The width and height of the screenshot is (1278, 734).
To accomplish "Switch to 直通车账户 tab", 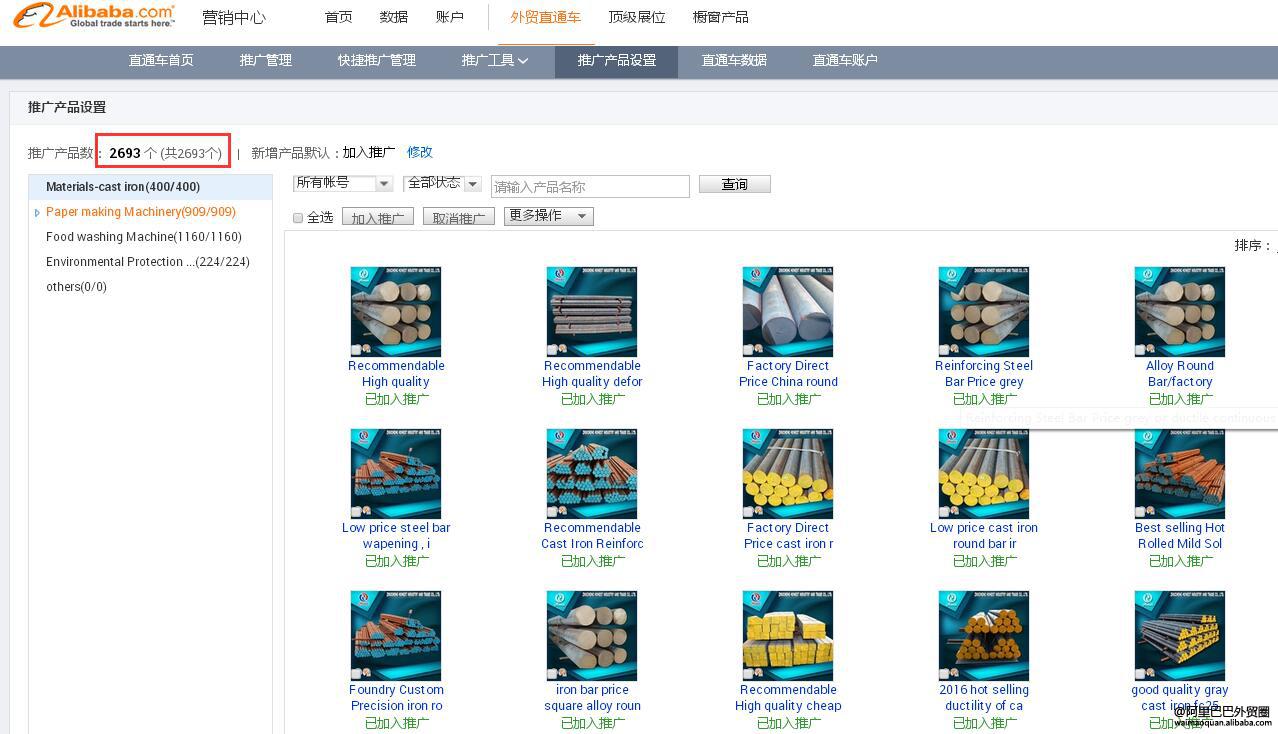I will coord(845,60).
